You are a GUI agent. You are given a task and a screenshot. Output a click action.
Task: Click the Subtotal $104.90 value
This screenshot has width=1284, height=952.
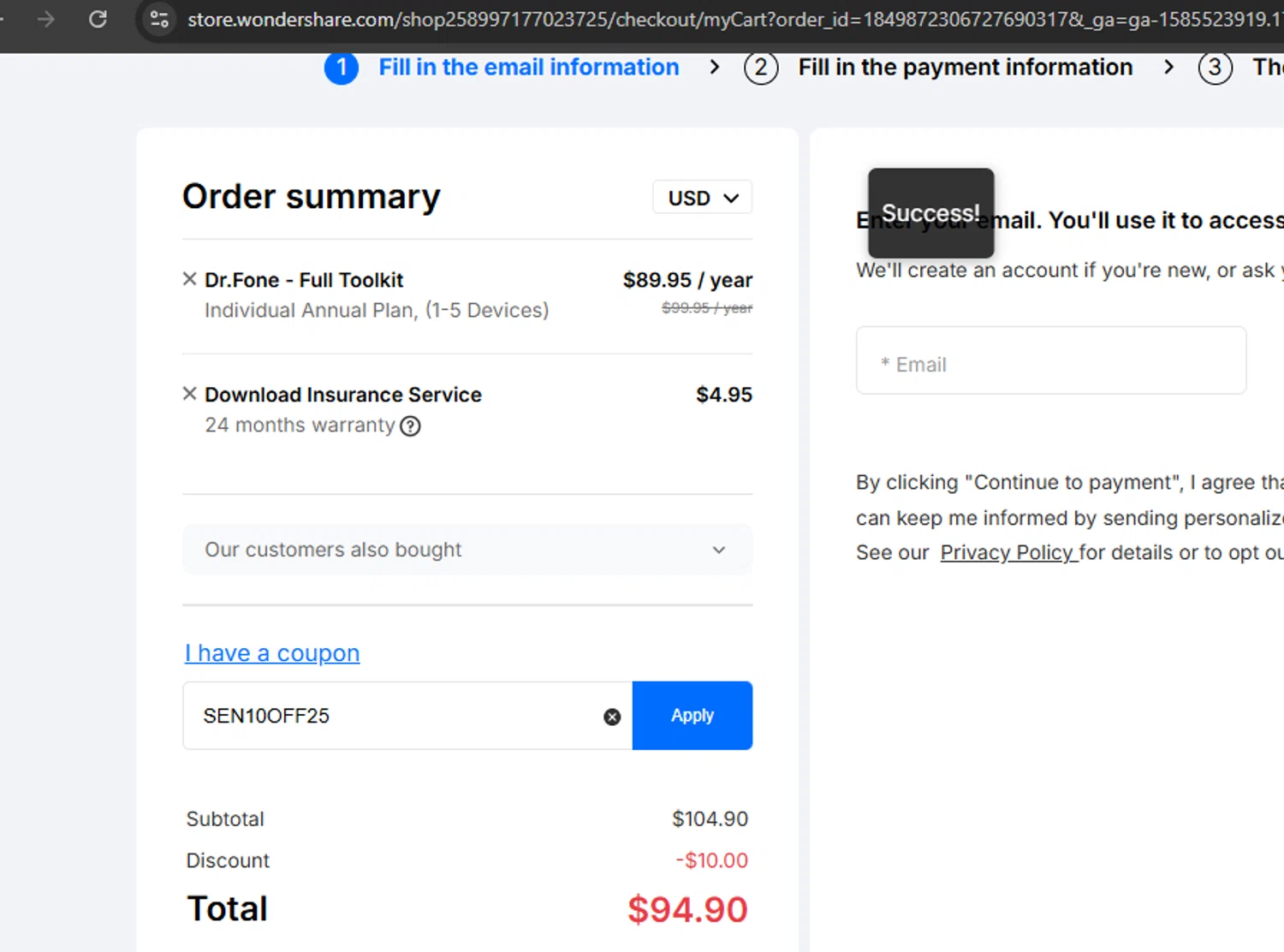pos(710,819)
